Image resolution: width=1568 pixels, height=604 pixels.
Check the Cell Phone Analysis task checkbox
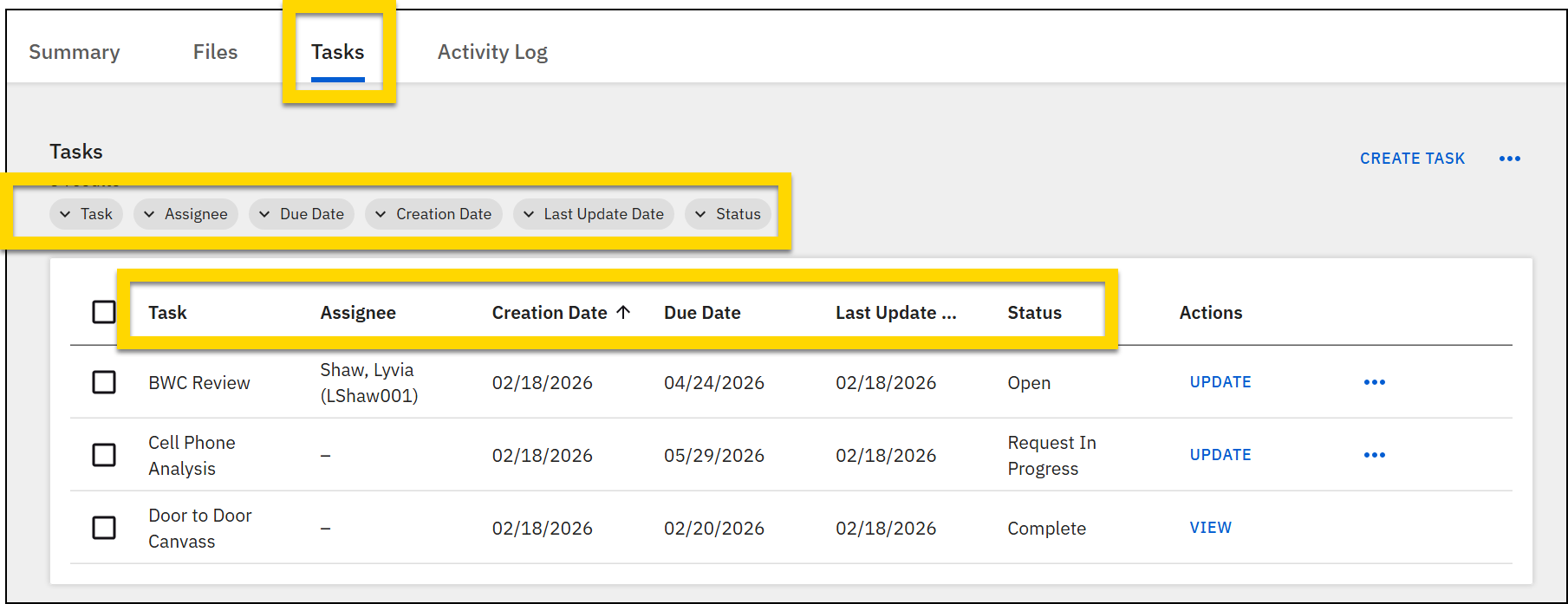pyautogui.click(x=104, y=455)
